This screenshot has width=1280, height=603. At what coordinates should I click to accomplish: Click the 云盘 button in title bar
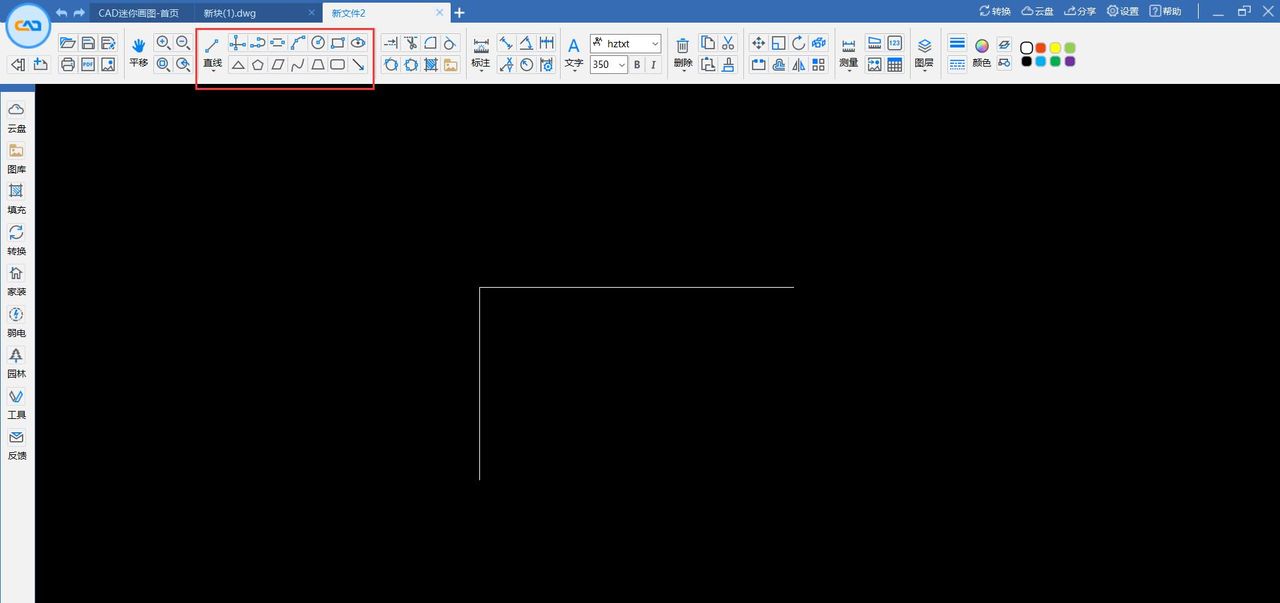point(1038,11)
